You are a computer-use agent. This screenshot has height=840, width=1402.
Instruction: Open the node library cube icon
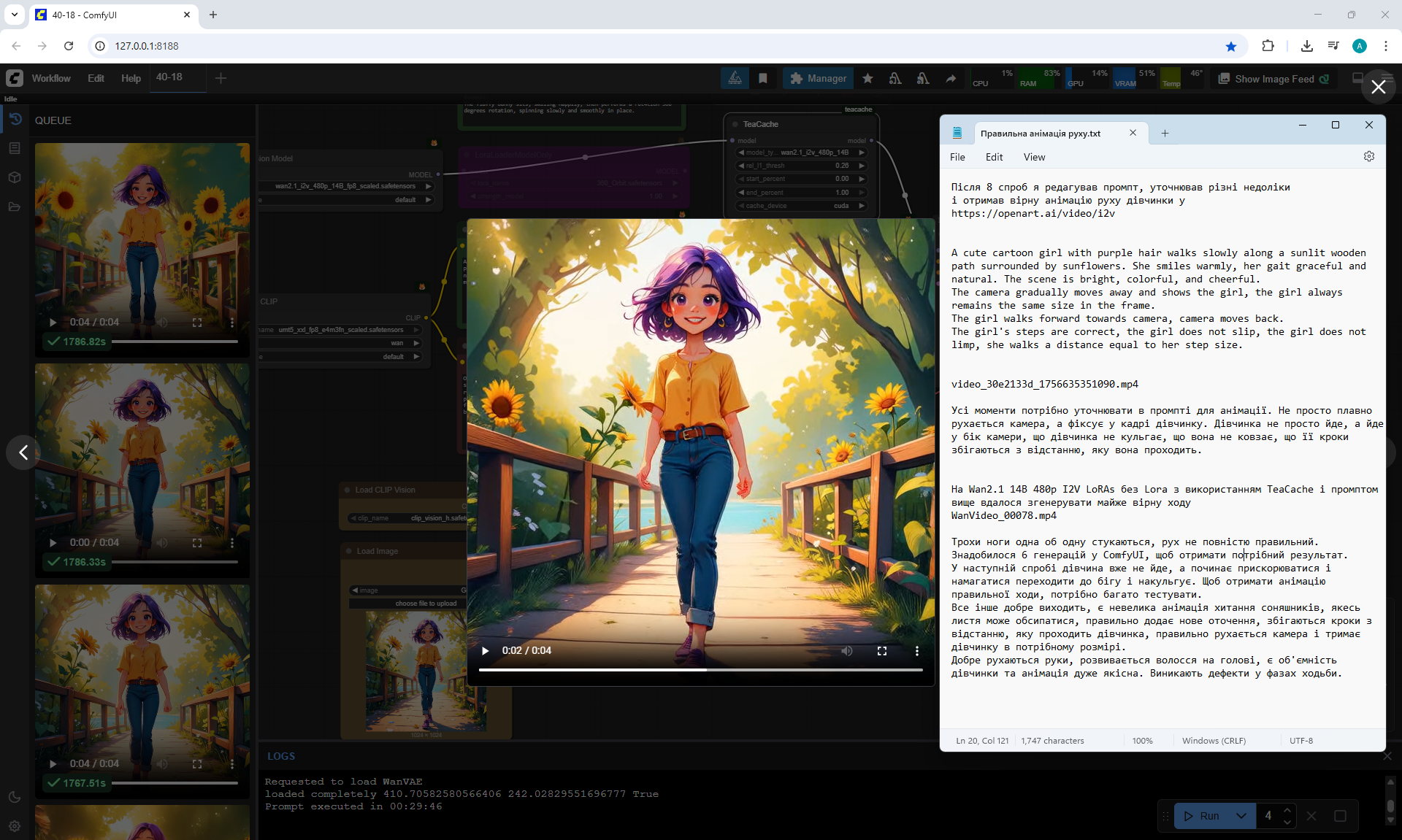(x=15, y=177)
